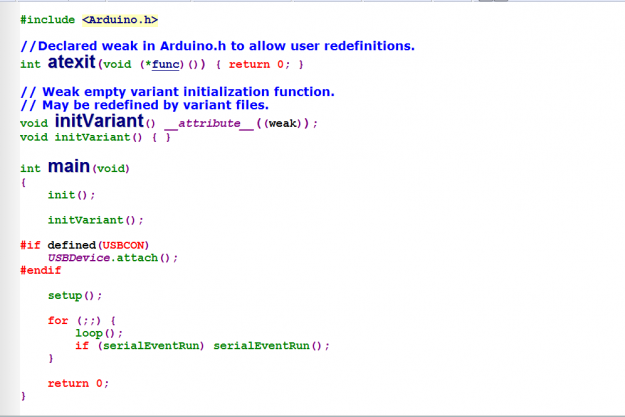Click the highlighted <Arduino.h> header name
This screenshot has width=625, height=417.
click(x=120, y=20)
